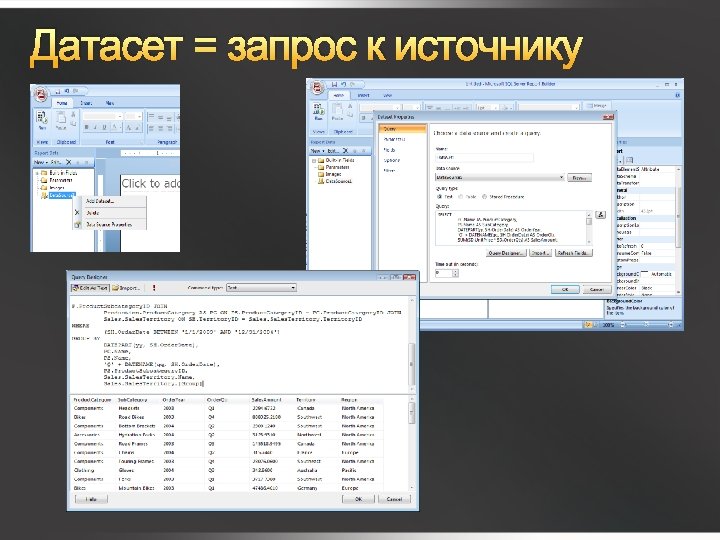720x540 pixels.
Task: Click OK in Query Designer window
Action: point(358,499)
